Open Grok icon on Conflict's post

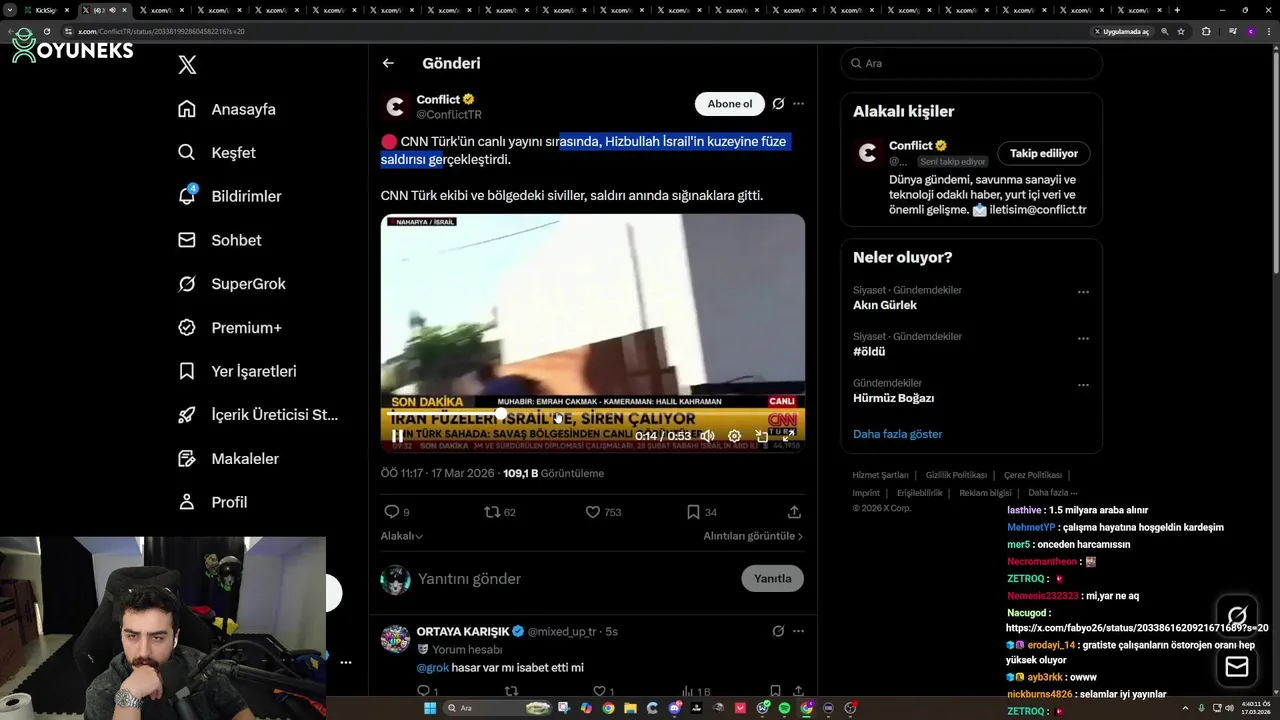[x=778, y=104]
